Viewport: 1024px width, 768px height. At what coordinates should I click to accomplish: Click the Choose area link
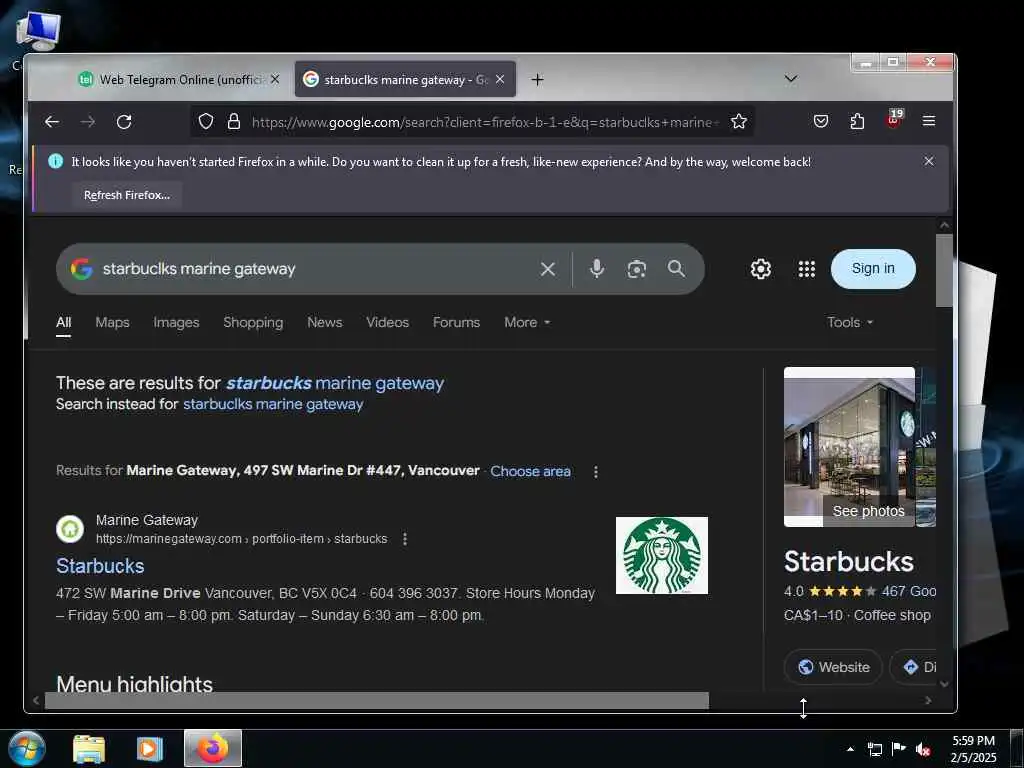pos(530,472)
